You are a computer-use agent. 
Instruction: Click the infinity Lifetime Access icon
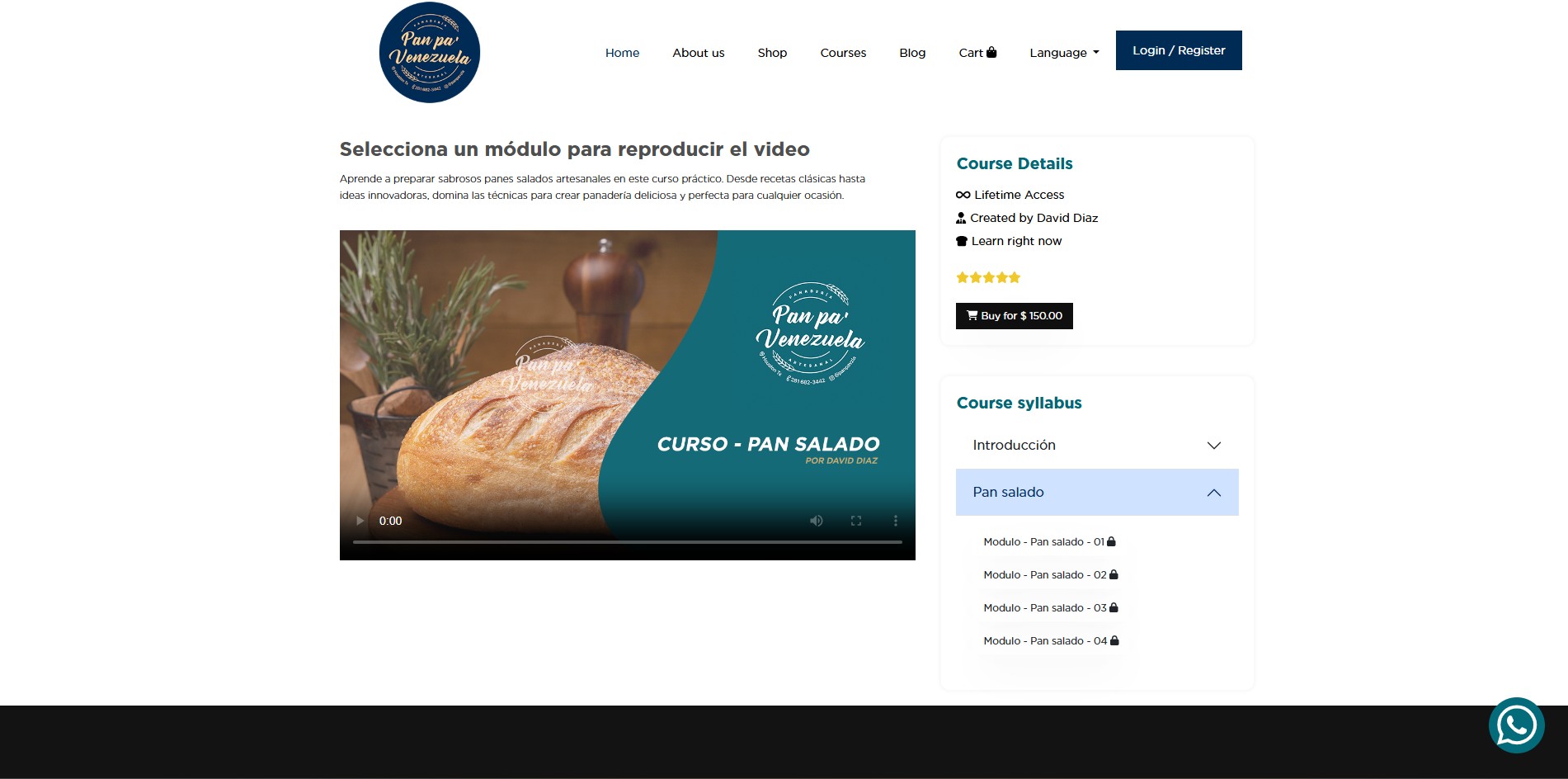[x=963, y=195]
